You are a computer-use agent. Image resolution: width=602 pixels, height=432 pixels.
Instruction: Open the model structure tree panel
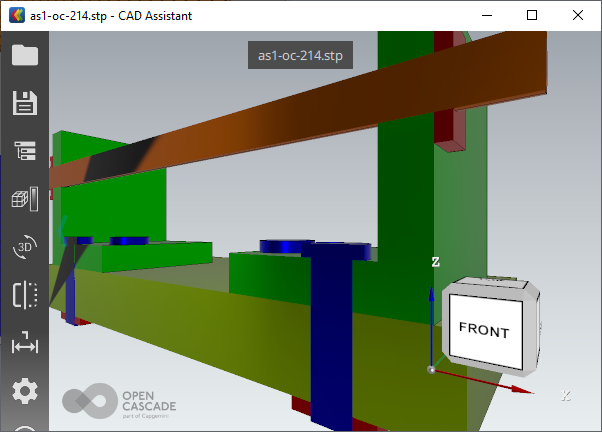[x=24, y=151]
